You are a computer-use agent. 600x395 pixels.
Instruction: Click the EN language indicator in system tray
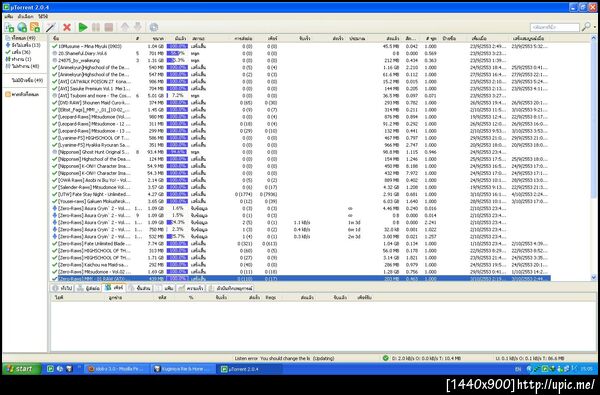pyautogui.click(x=518, y=369)
